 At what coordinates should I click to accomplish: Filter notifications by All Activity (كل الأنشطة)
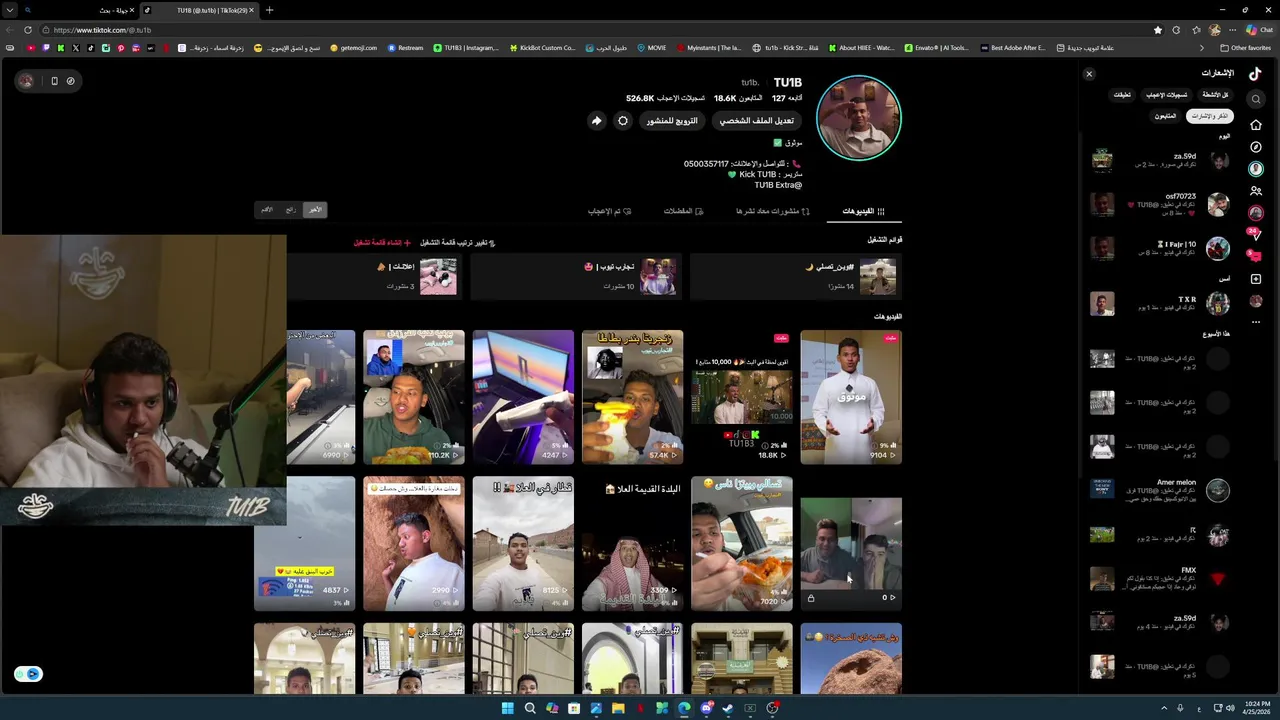(x=1215, y=95)
